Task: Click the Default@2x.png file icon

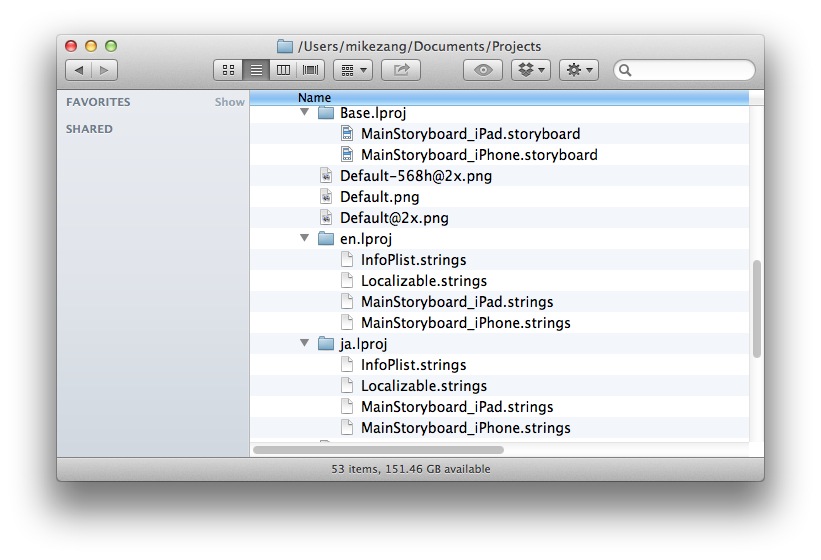Action: click(x=326, y=217)
